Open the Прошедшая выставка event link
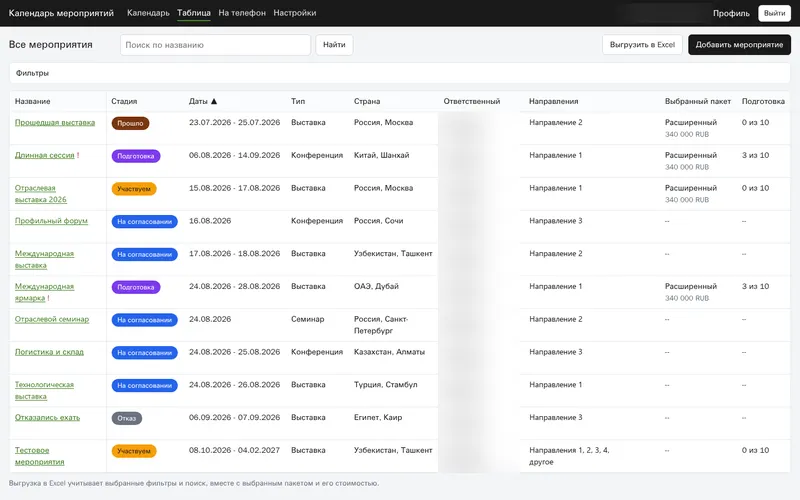This screenshot has width=800, height=500. pos(55,122)
